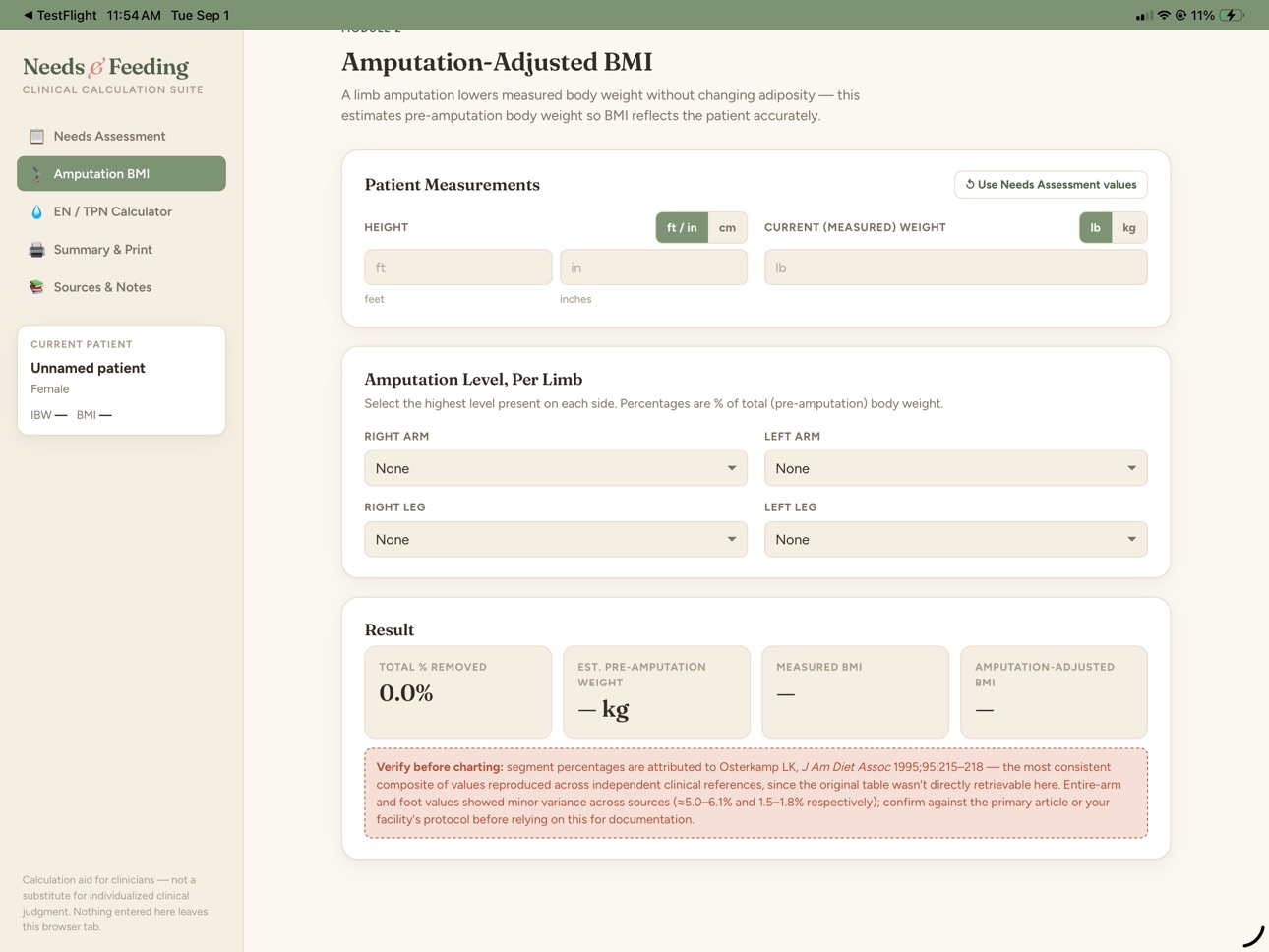This screenshot has width=1269, height=952.
Task: Click Use Needs Assessment values button
Action: coord(1051,185)
